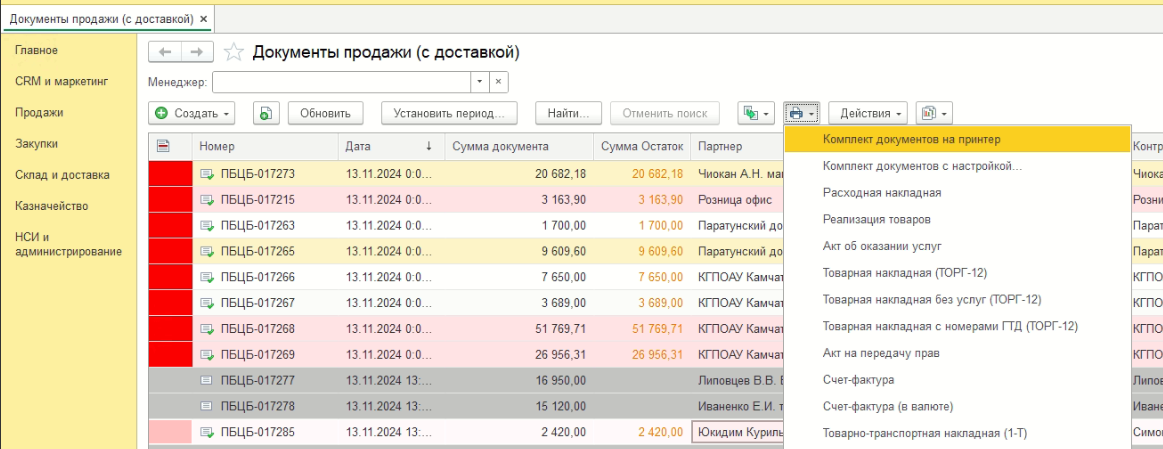Click the status icon column header
This screenshot has width=1163, height=449.
click(x=164, y=146)
